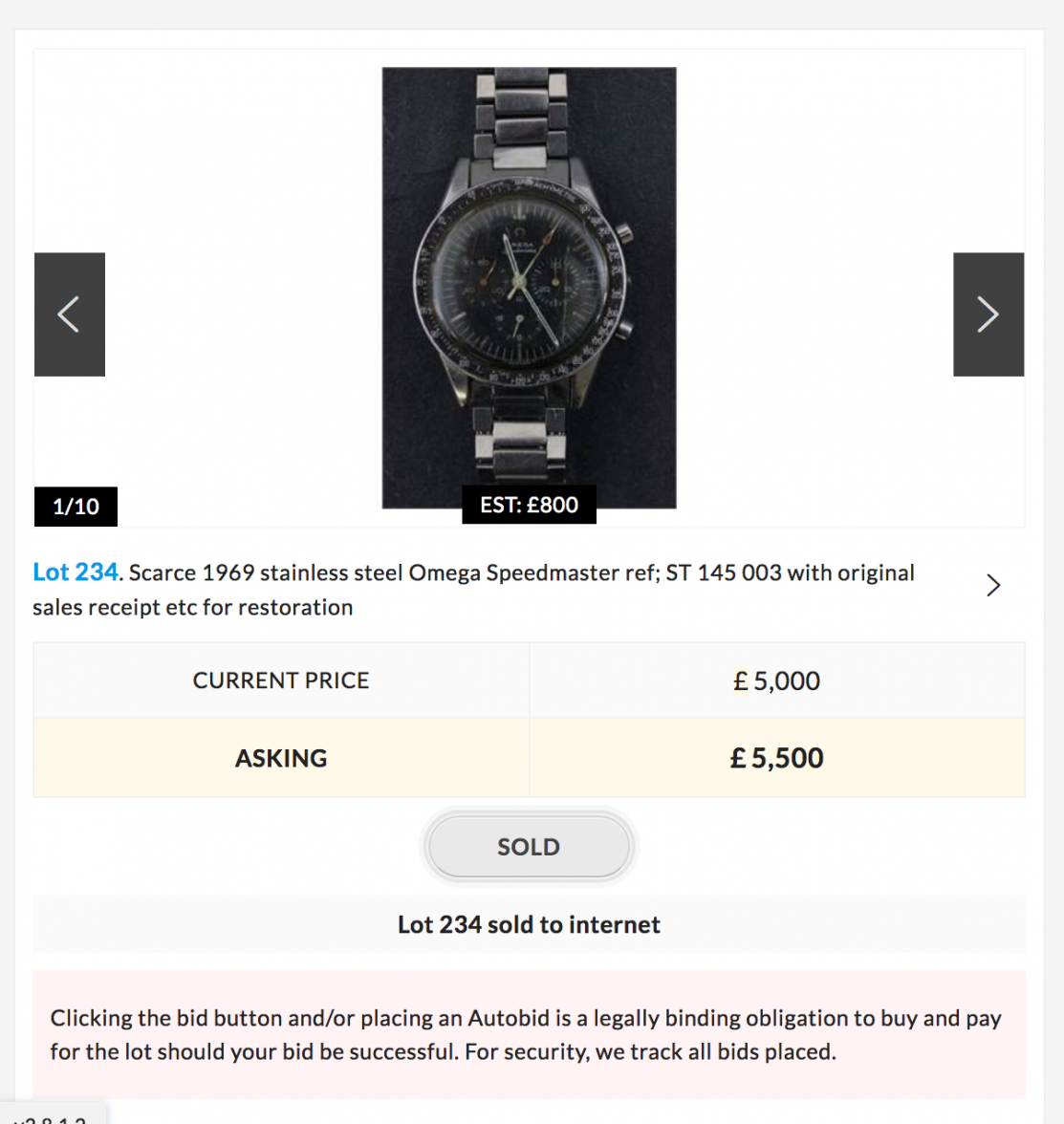The height and width of the screenshot is (1124, 1064).
Task: Open the Lot 234 hyperlink
Action: [76, 572]
